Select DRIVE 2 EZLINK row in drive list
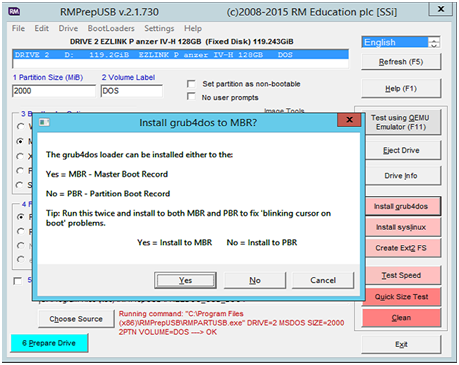Screen dimensions: 459x365 point(181,55)
